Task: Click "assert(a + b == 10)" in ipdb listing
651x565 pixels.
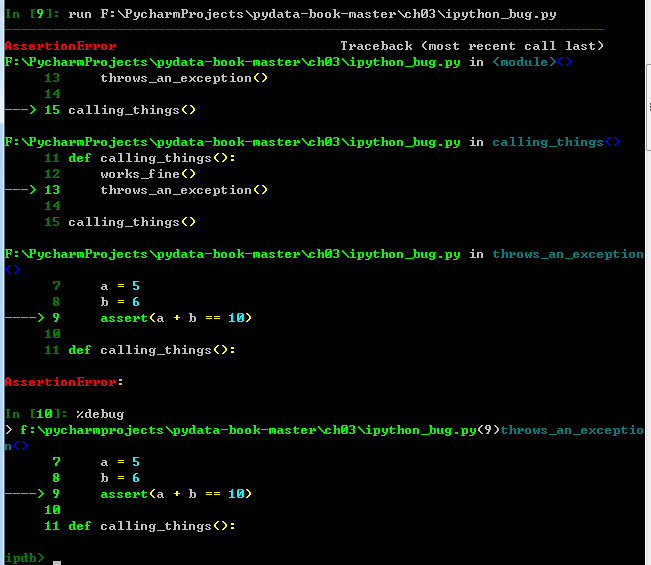Action: [176, 494]
